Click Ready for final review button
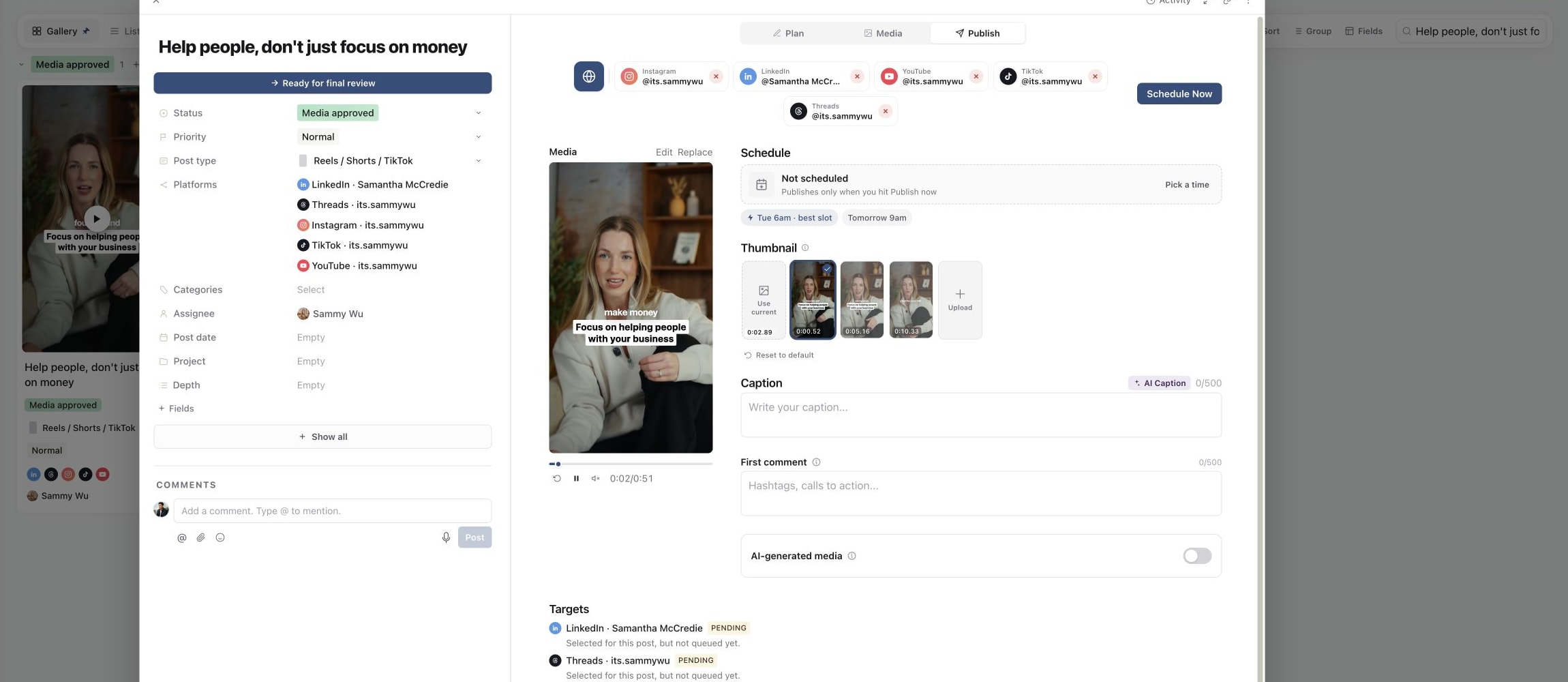The image size is (1568, 682). tap(322, 83)
